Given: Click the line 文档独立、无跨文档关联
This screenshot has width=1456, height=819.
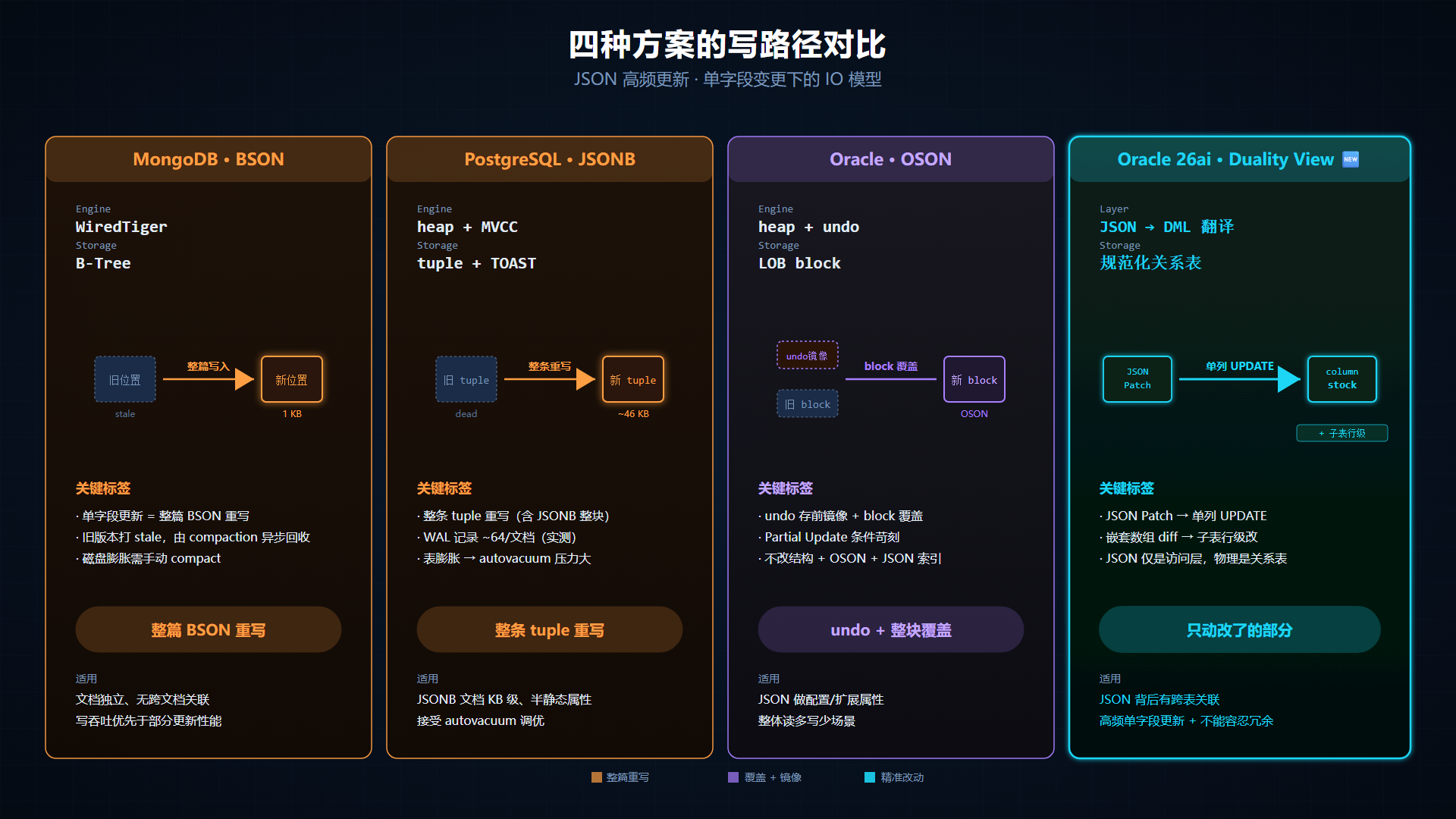Looking at the screenshot, I should (x=143, y=700).
